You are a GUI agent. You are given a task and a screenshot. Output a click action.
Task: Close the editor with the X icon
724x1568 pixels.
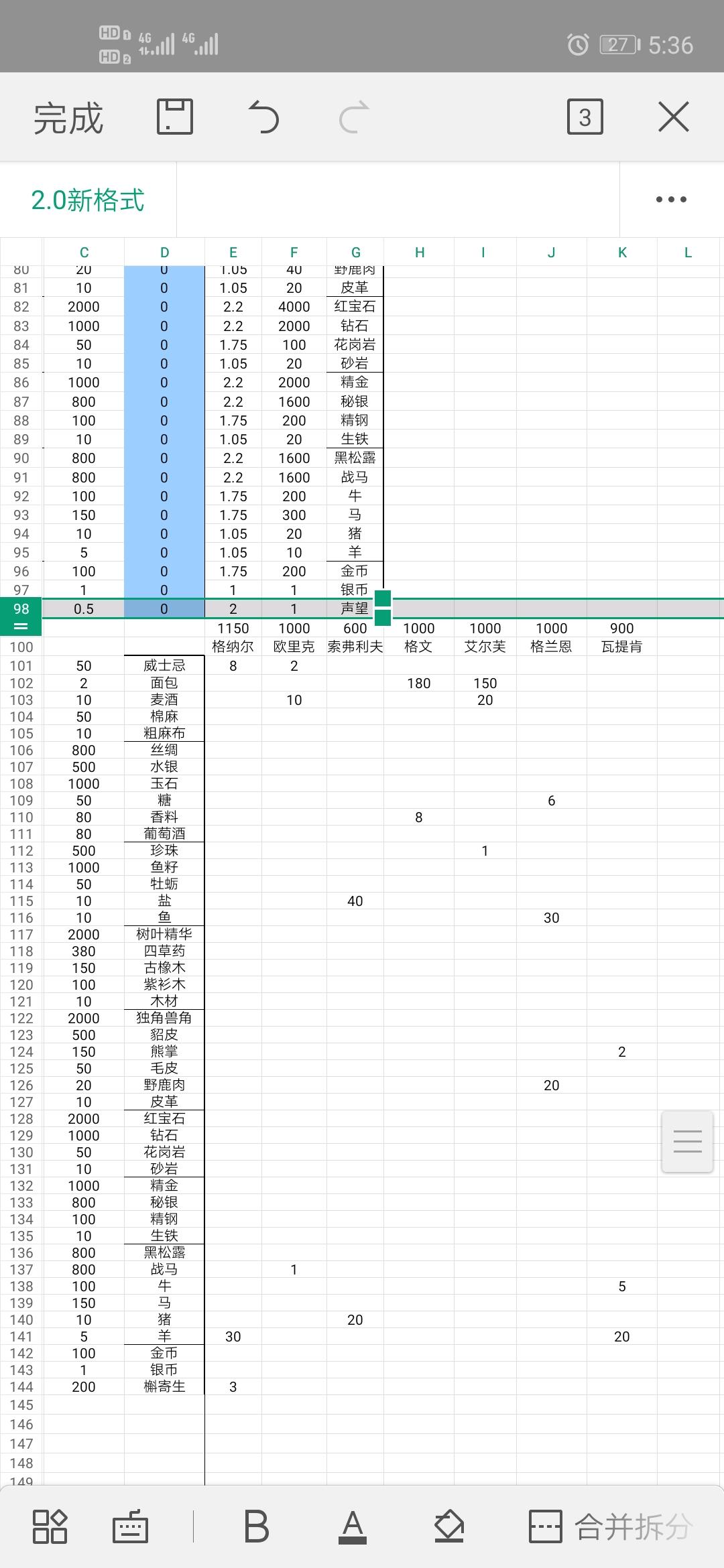[x=674, y=117]
